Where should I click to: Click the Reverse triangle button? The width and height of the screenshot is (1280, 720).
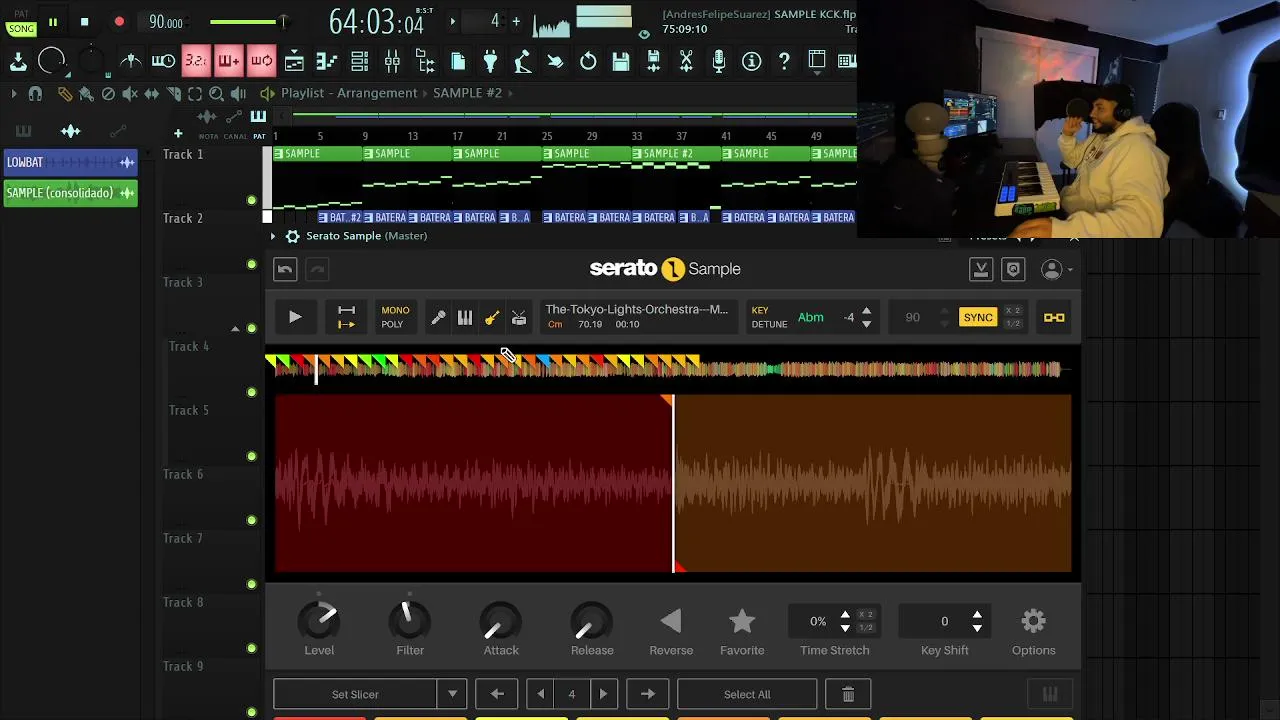(x=671, y=622)
